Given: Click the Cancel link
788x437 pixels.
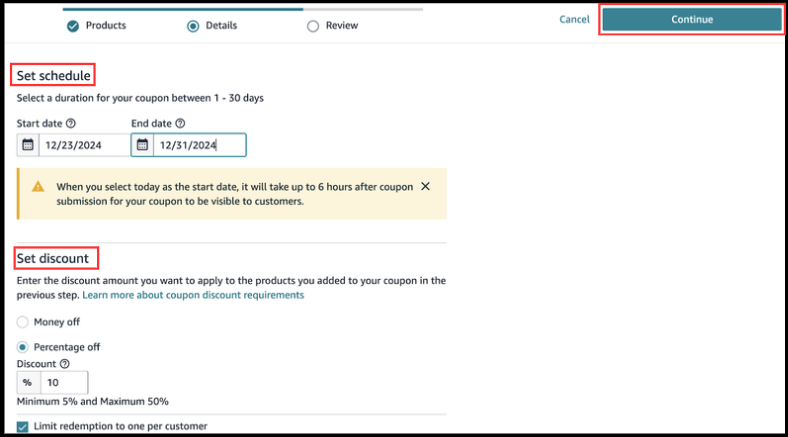Looking at the screenshot, I should 574,19.
